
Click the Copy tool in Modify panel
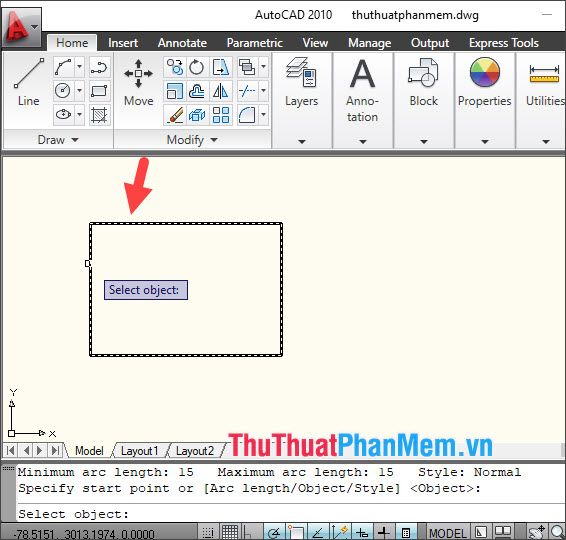174,67
